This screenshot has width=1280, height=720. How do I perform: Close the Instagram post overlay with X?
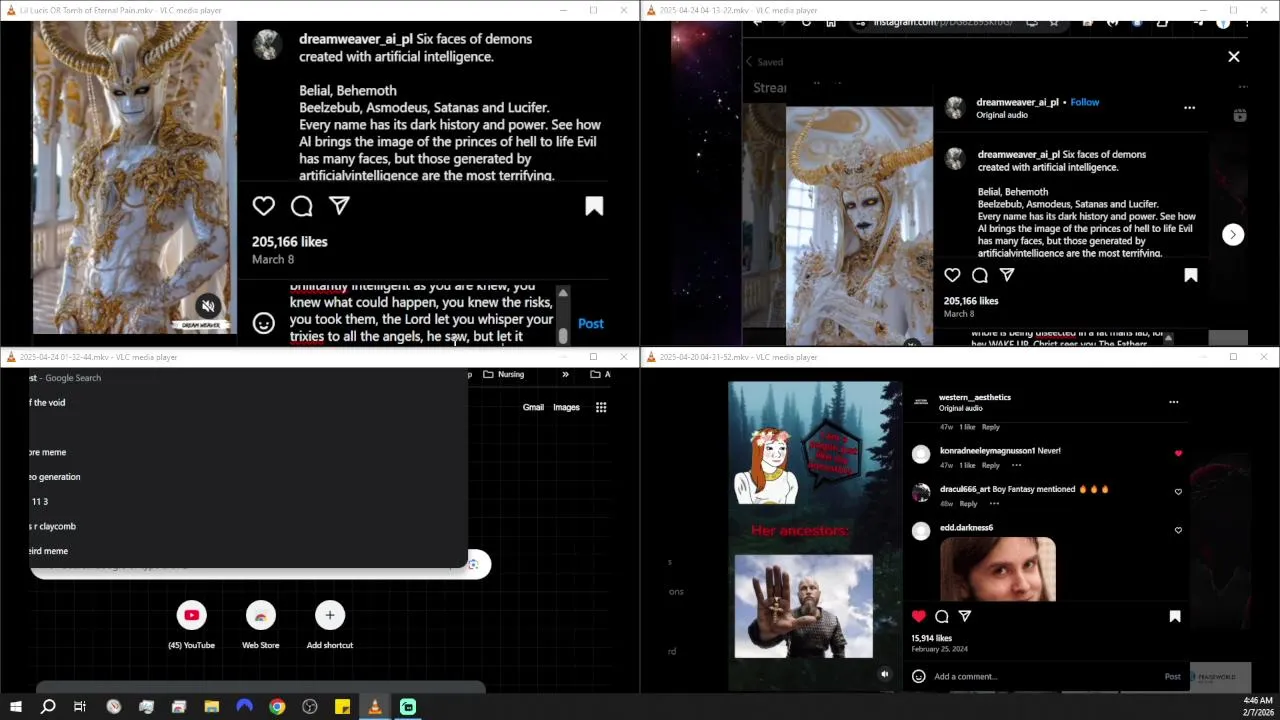point(1233,57)
